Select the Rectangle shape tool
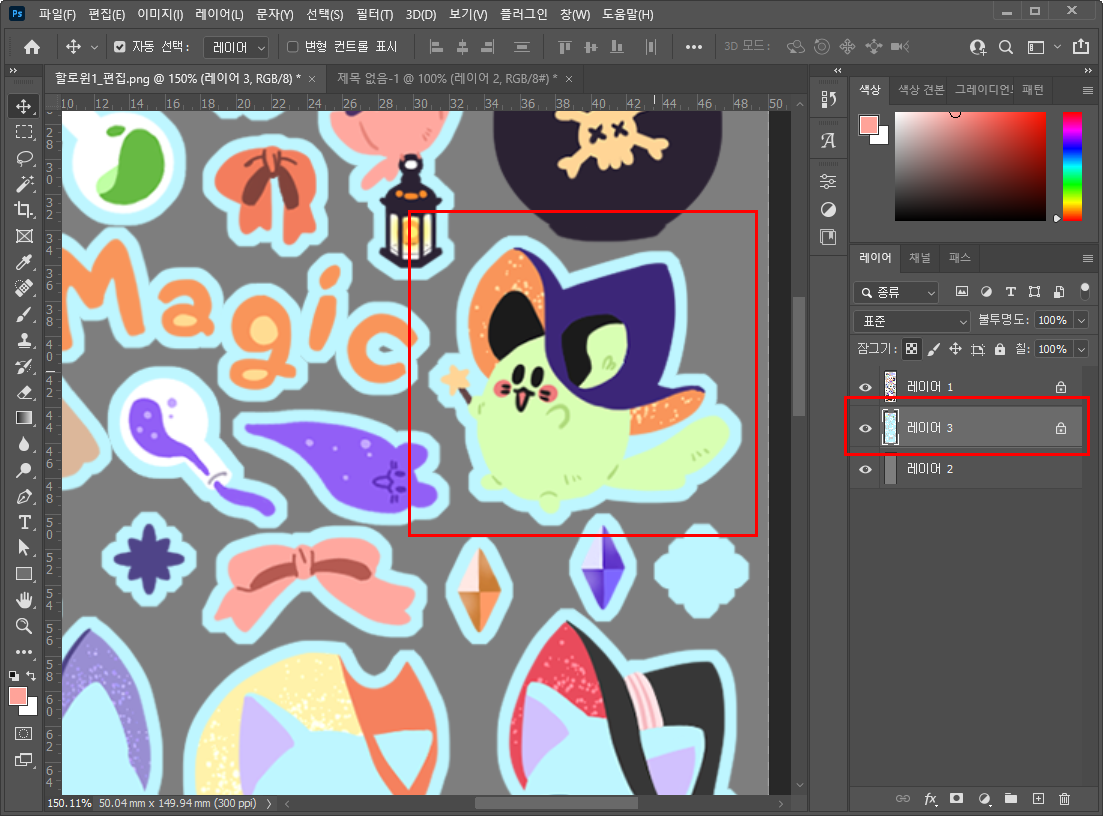 click(x=24, y=574)
